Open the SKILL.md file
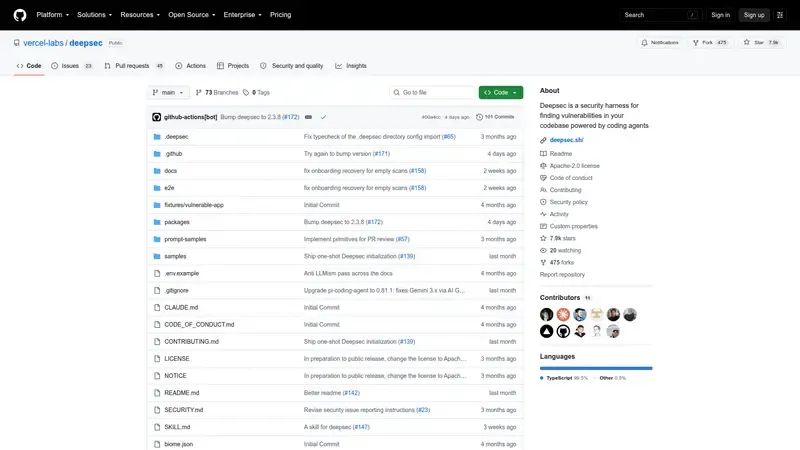The height and width of the screenshot is (450, 800). coord(177,427)
